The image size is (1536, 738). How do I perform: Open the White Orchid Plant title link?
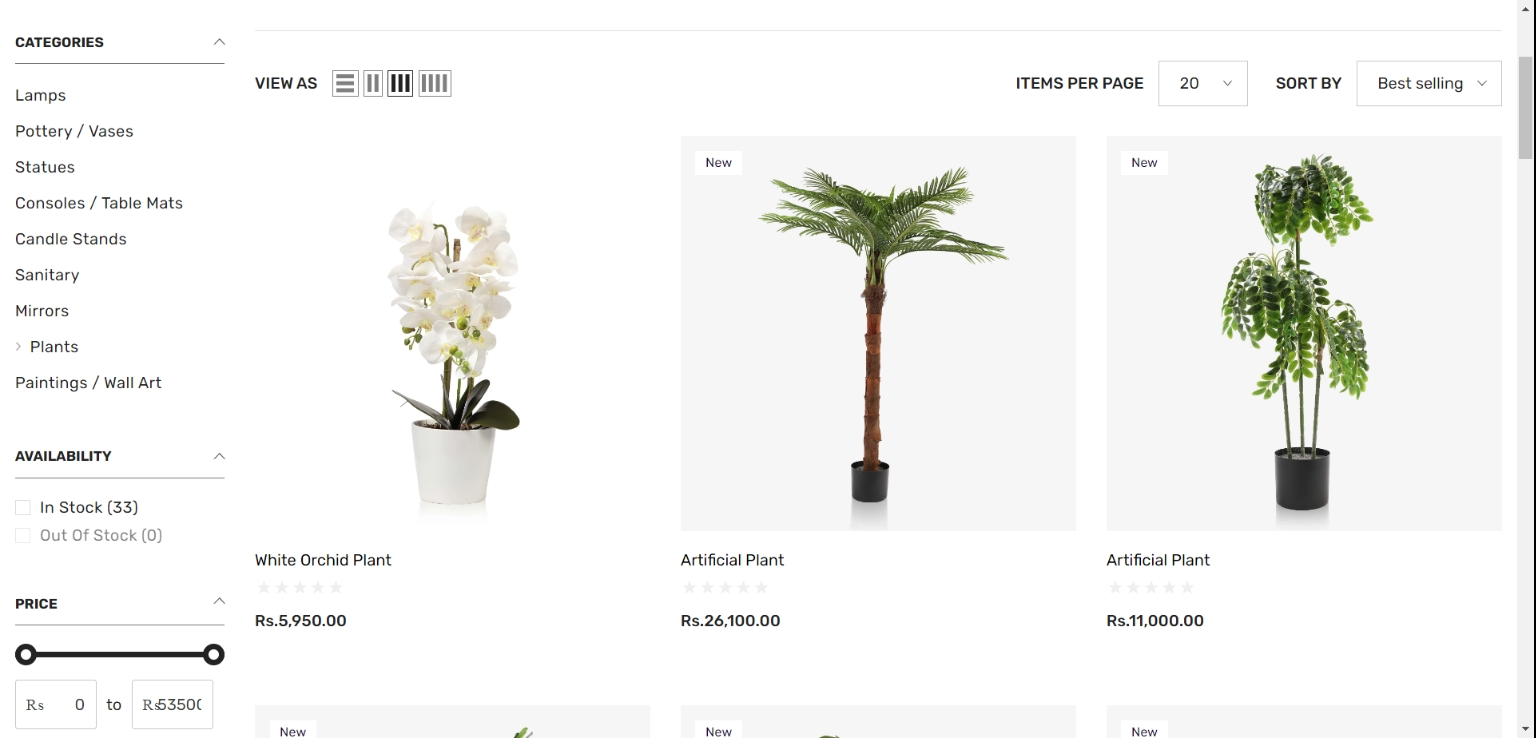pyautogui.click(x=323, y=560)
